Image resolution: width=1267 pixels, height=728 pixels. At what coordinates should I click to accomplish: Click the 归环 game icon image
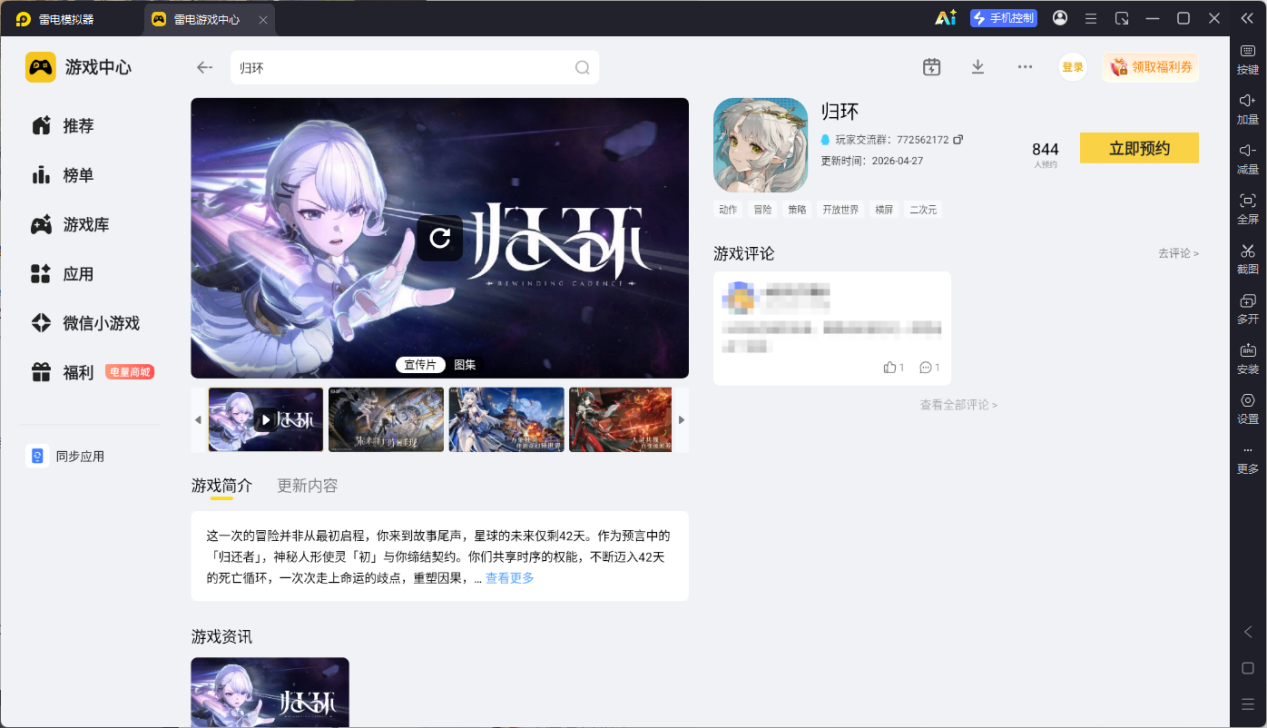click(x=760, y=145)
